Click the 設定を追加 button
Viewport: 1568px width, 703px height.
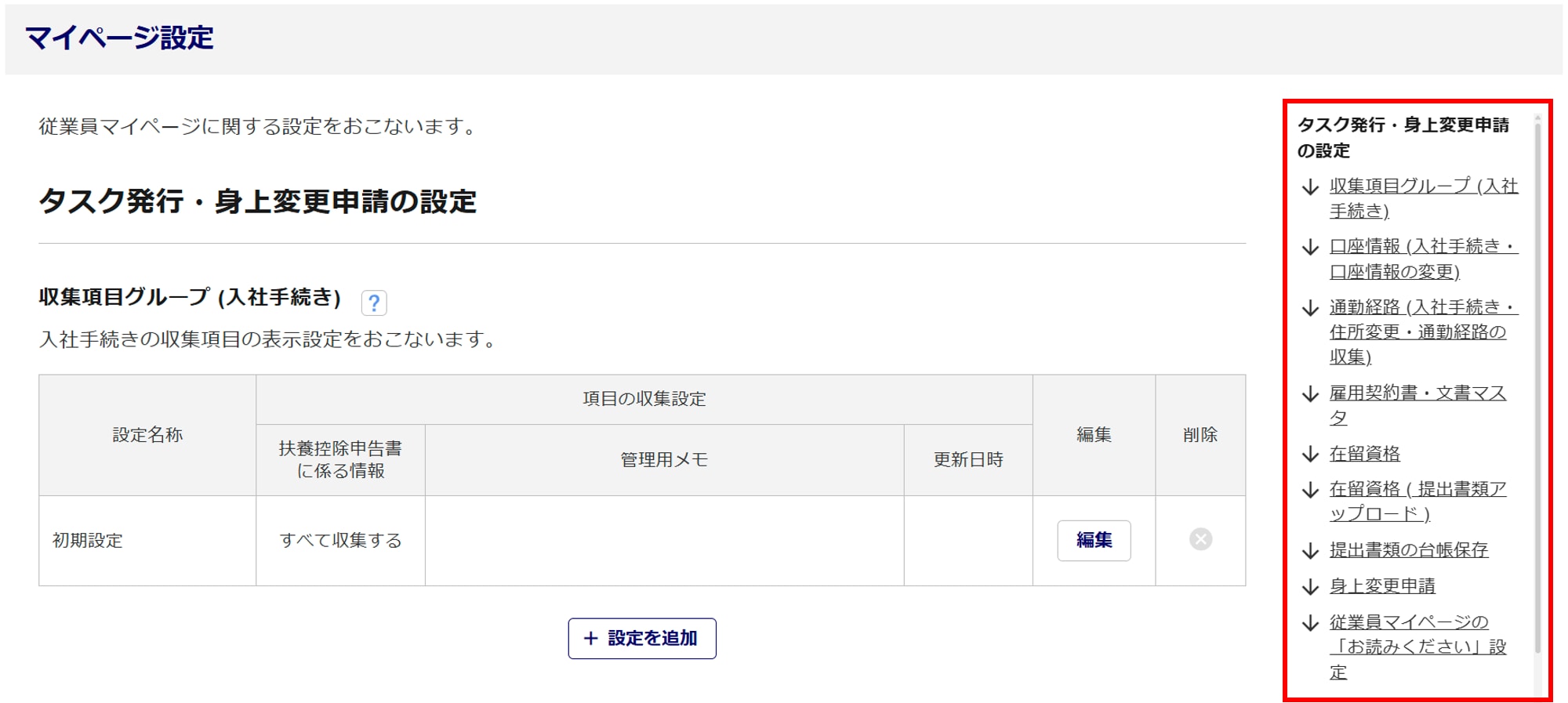641,639
